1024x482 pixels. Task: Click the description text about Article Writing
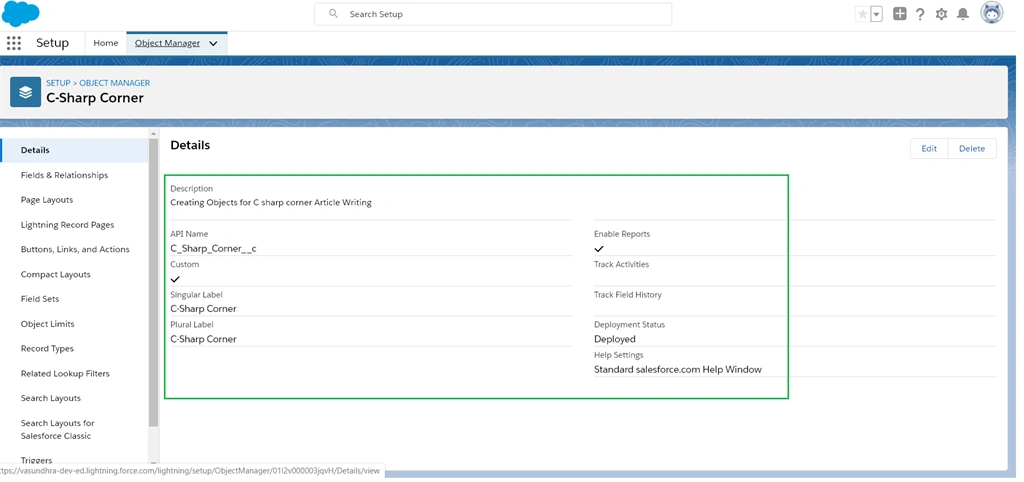tap(271, 202)
